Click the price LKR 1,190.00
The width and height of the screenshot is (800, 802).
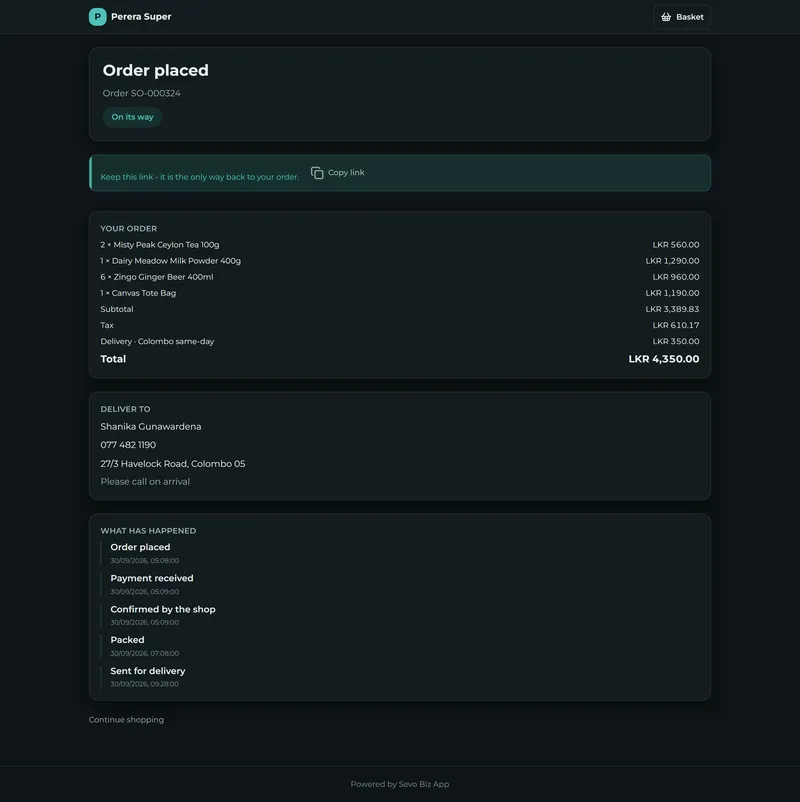(x=672, y=293)
